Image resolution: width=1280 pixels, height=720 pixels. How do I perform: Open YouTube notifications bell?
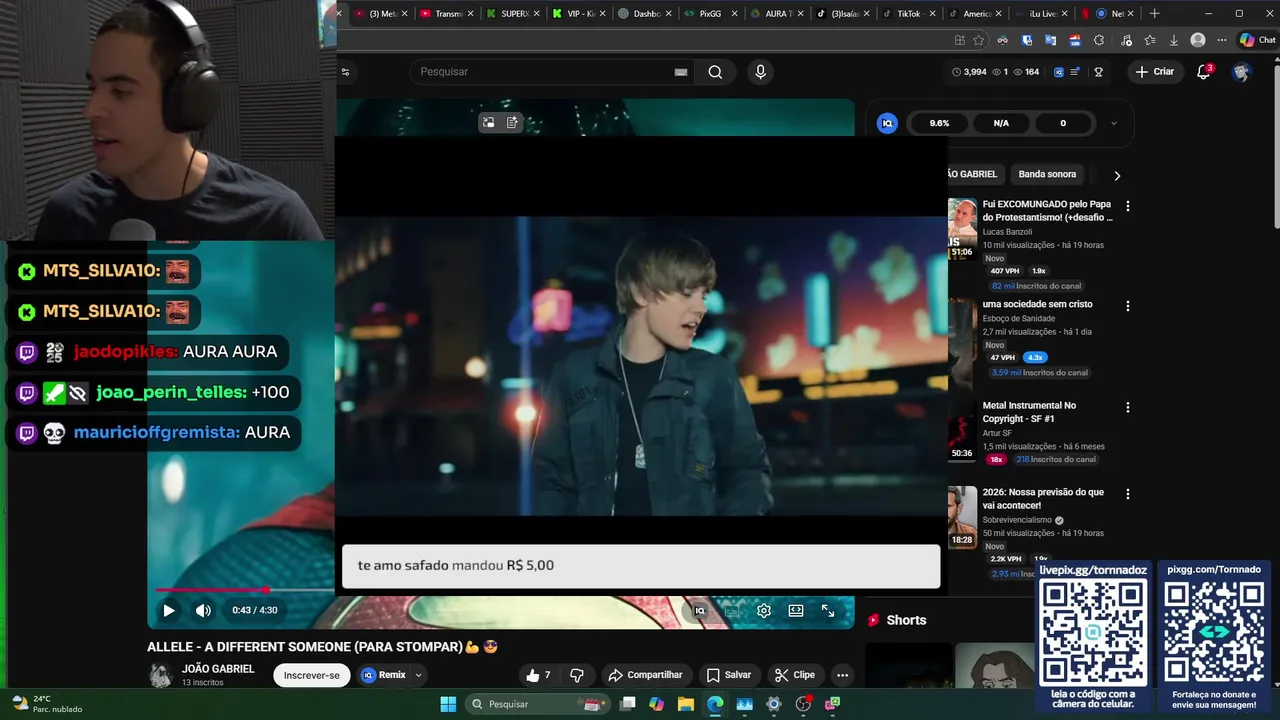click(1204, 72)
